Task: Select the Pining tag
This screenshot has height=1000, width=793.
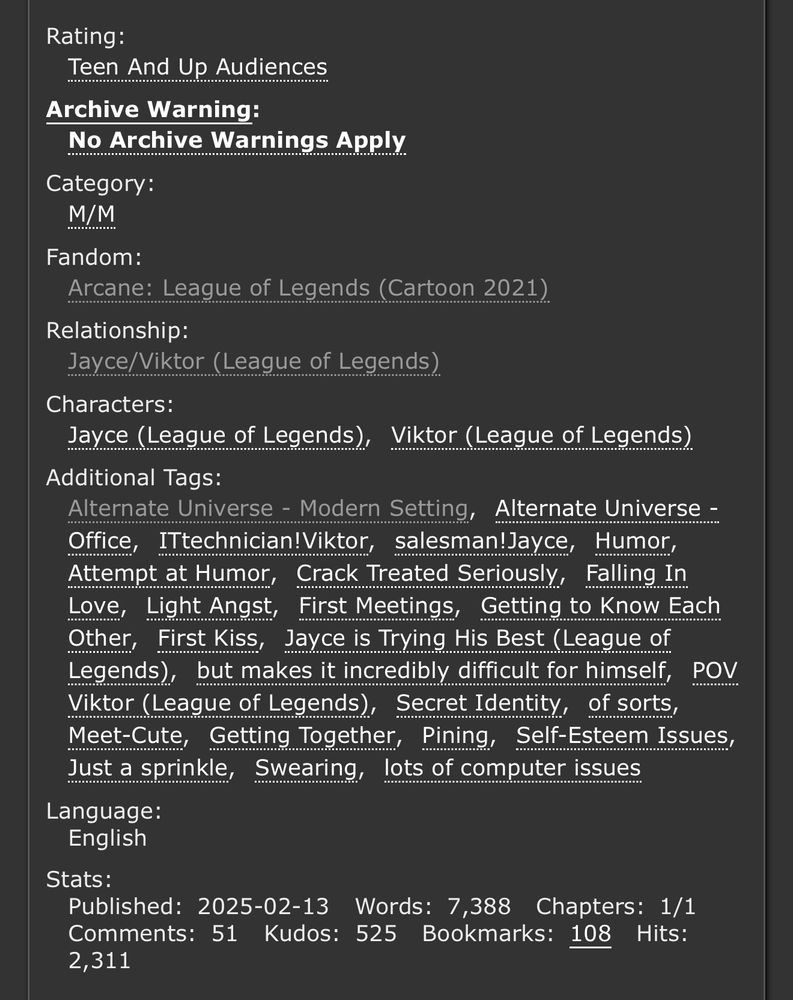Action: click(x=455, y=735)
